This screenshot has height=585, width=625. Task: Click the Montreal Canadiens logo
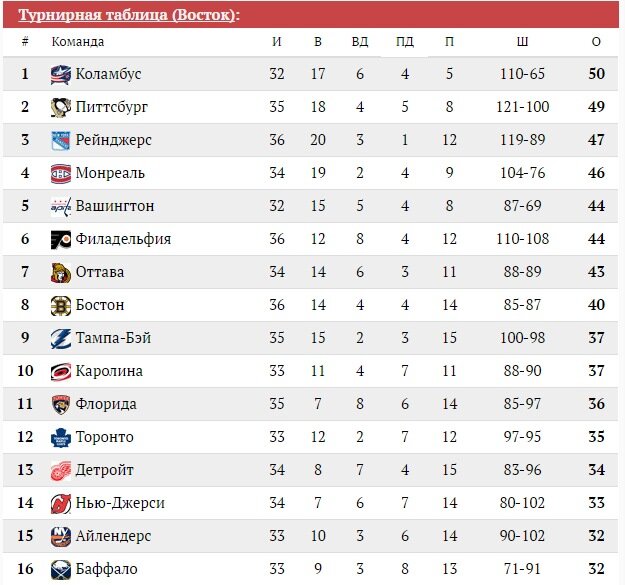click(61, 174)
